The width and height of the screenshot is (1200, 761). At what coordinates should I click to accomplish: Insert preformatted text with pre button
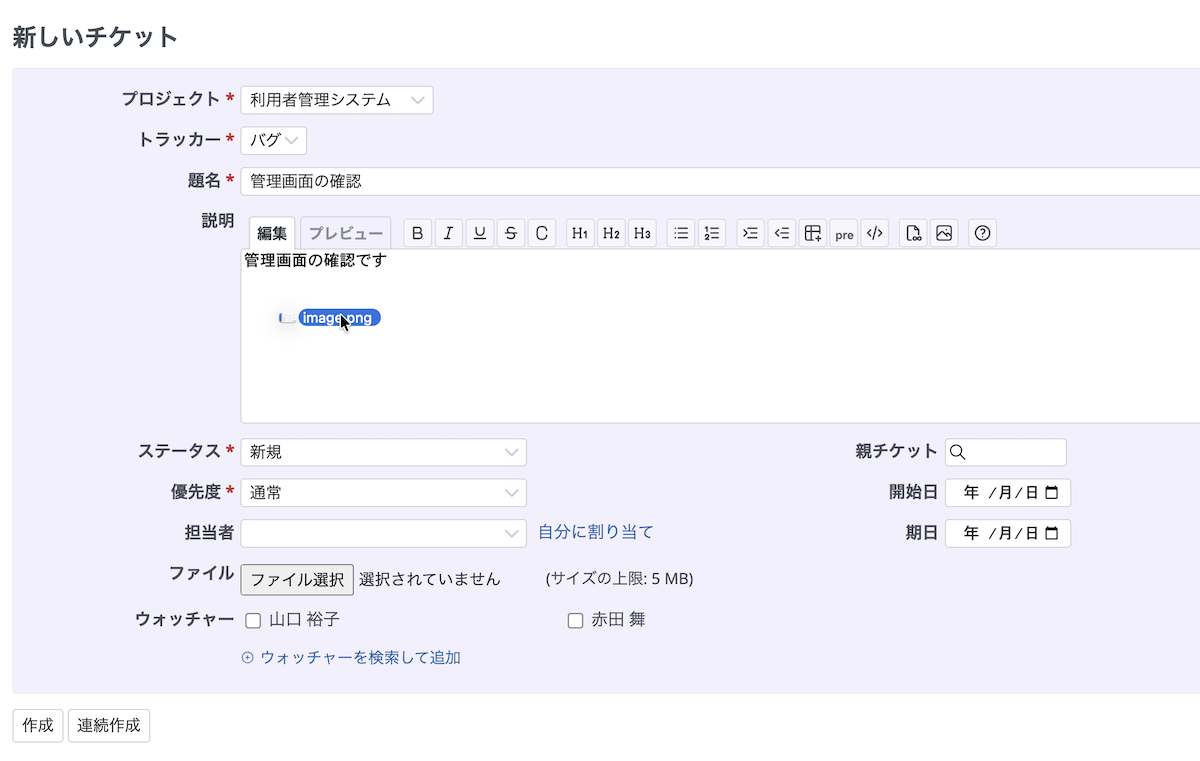pos(844,233)
